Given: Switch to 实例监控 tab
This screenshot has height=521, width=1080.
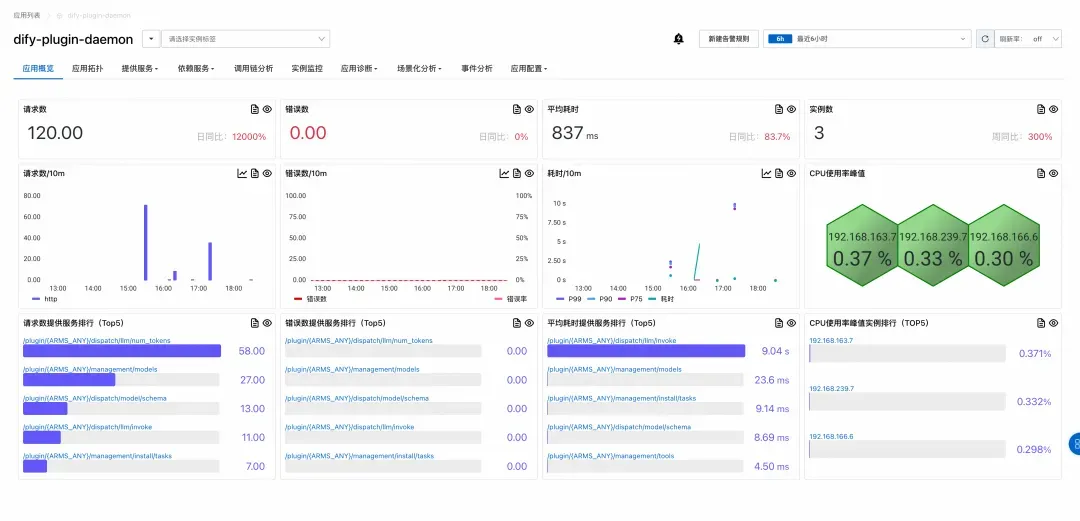Looking at the screenshot, I should (x=307, y=68).
